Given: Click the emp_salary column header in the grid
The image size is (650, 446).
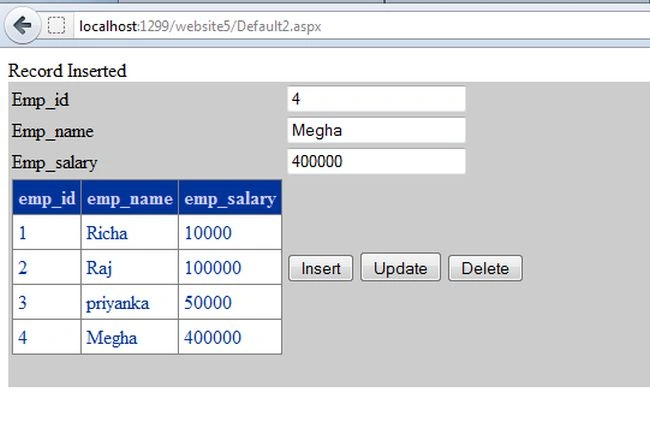Looking at the screenshot, I should (230, 198).
